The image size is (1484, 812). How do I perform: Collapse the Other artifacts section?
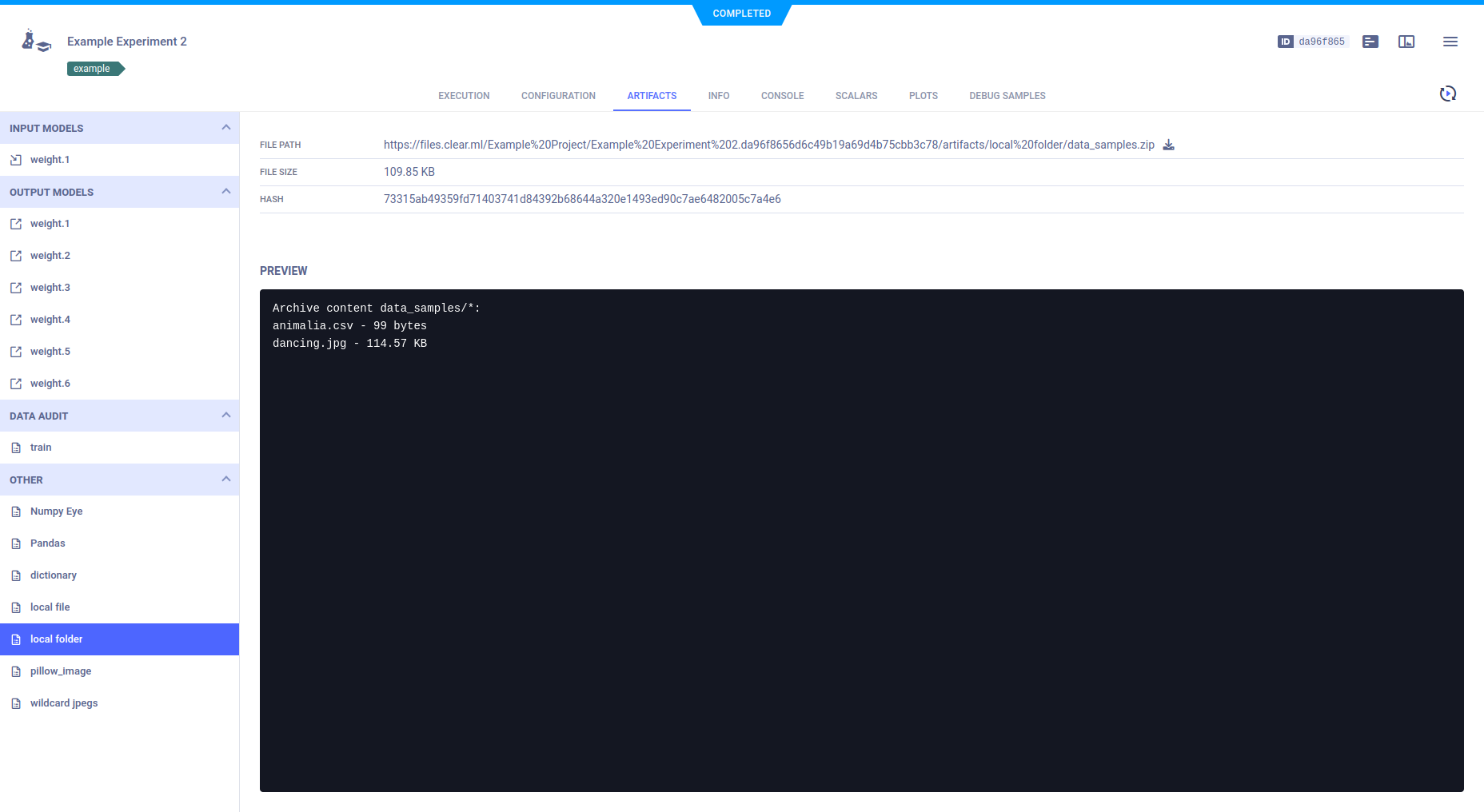[x=225, y=480]
